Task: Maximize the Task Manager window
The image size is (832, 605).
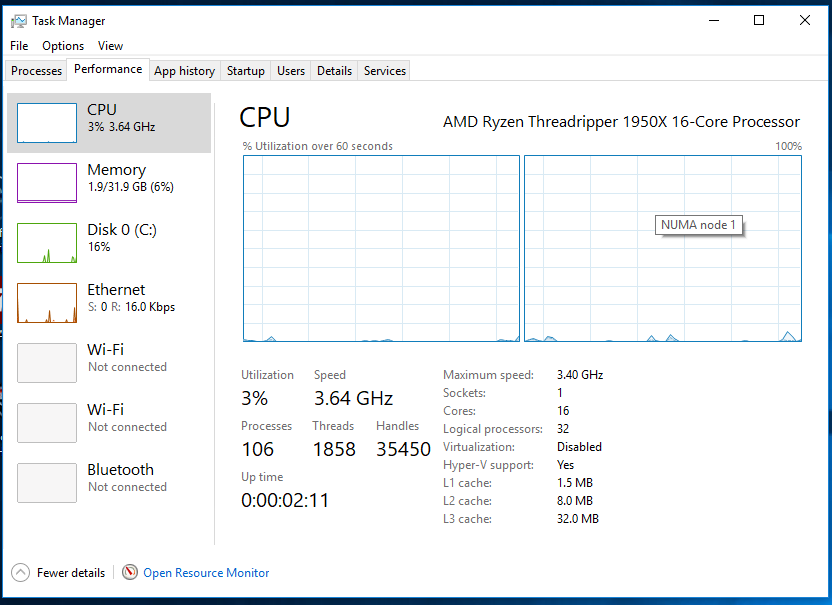Action: pyautogui.click(x=759, y=20)
